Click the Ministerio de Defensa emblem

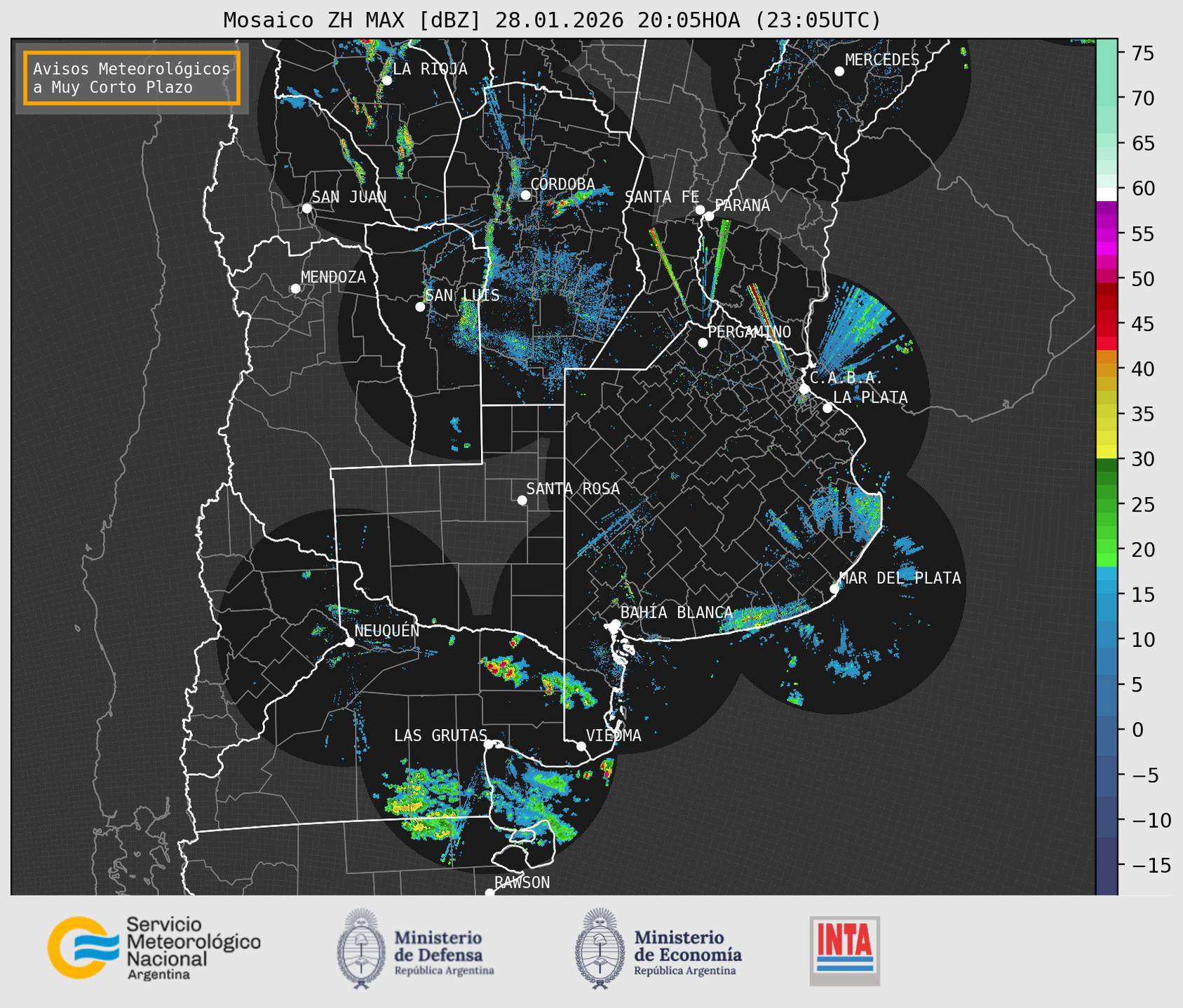[360, 948]
